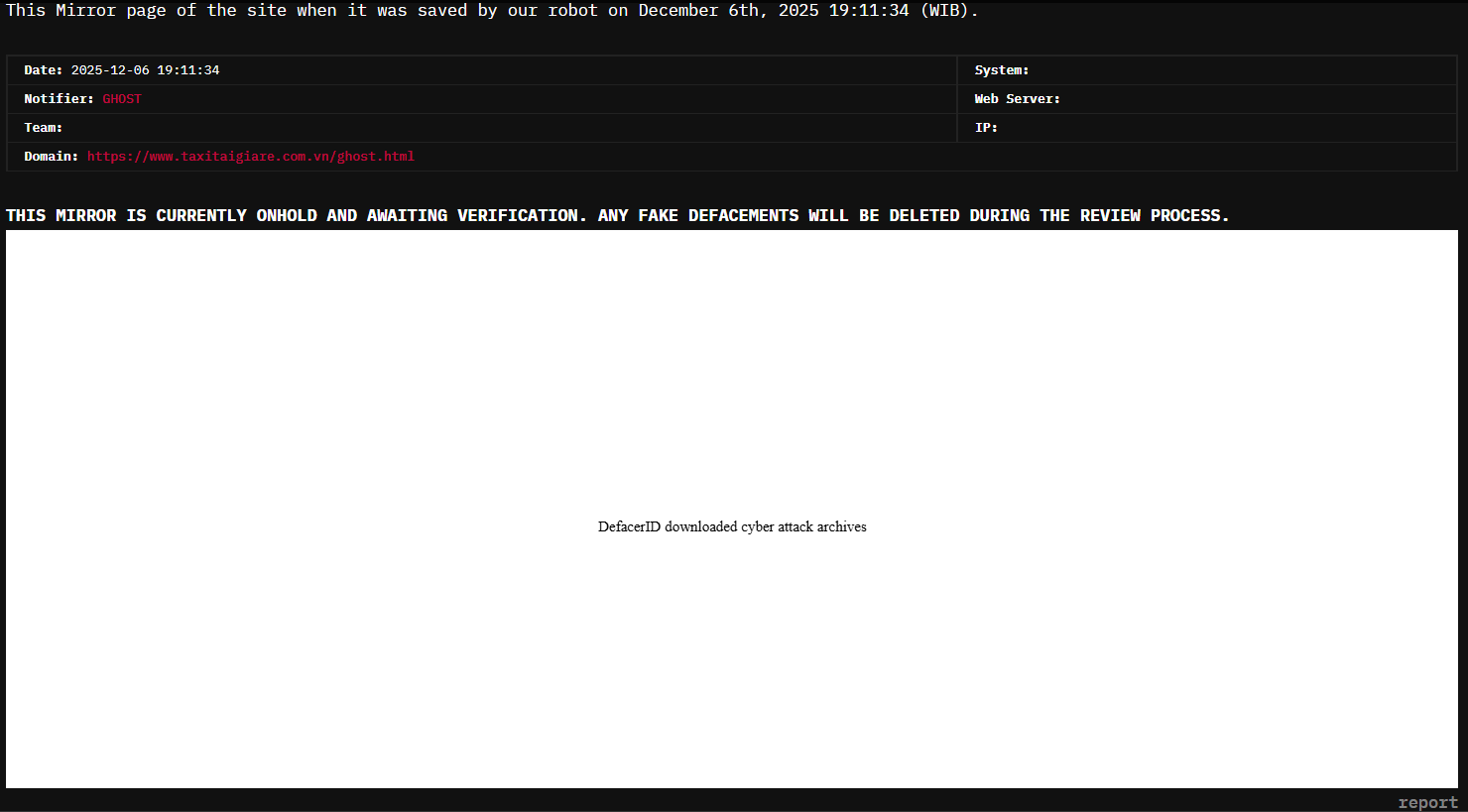Click the Domain label
This screenshot has width=1468, height=812.
51,157
